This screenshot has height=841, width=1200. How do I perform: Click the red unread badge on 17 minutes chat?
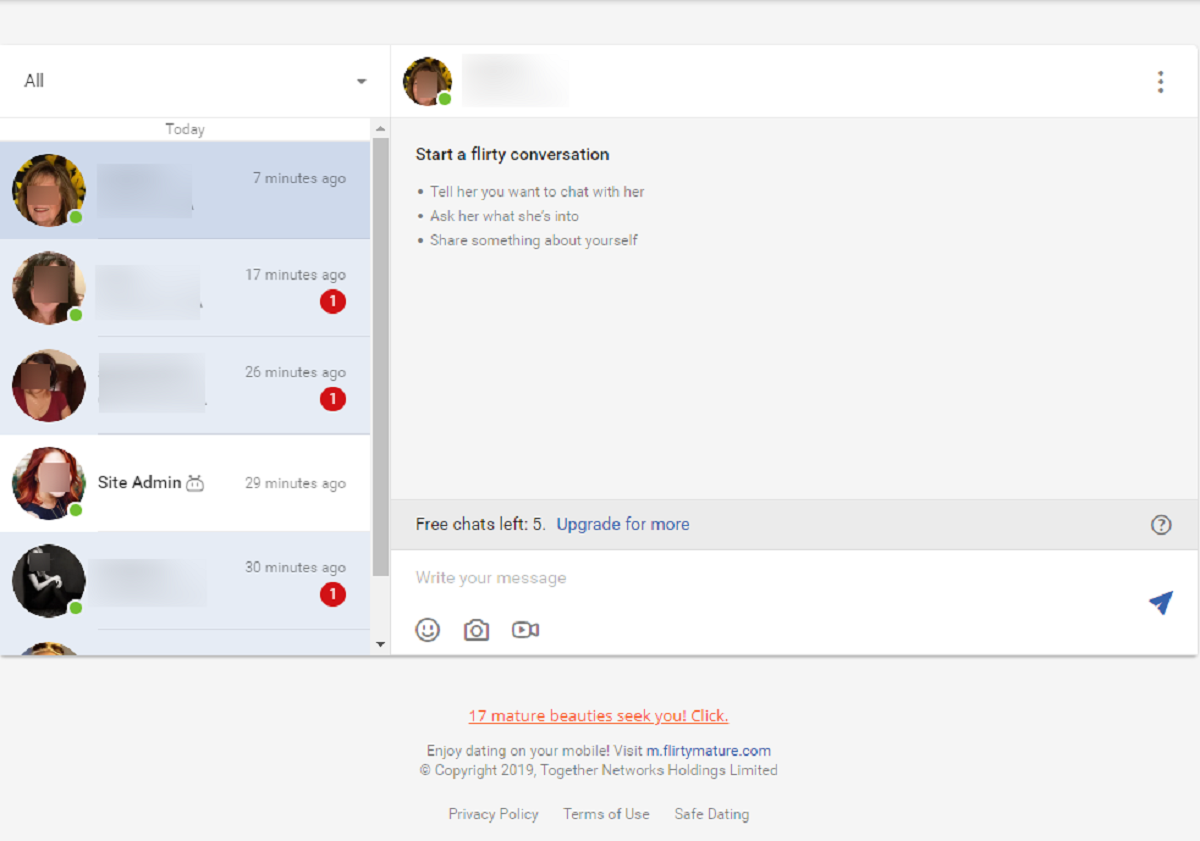click(333, 302)
